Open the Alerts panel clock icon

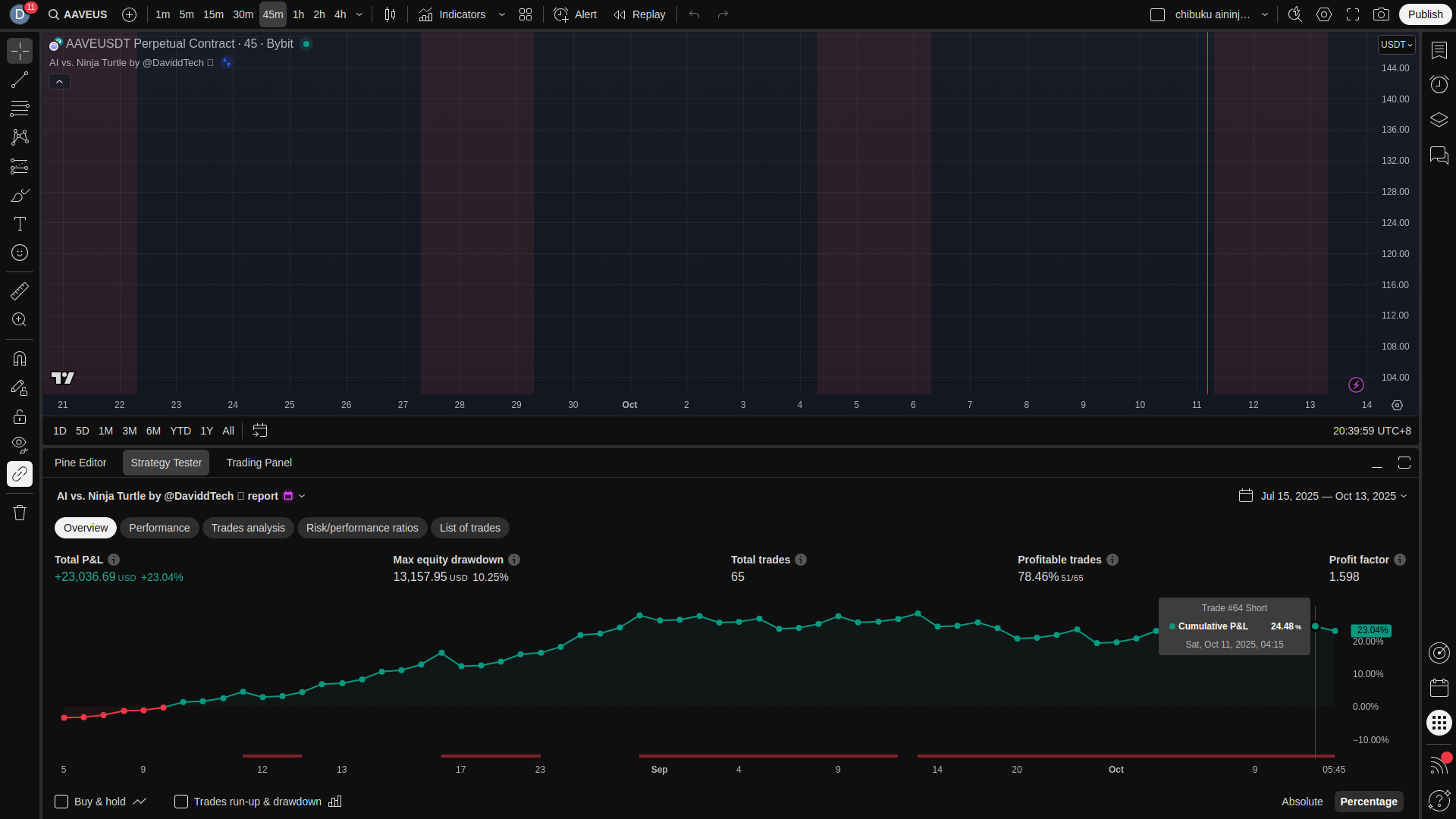[x=1439, y=84]
